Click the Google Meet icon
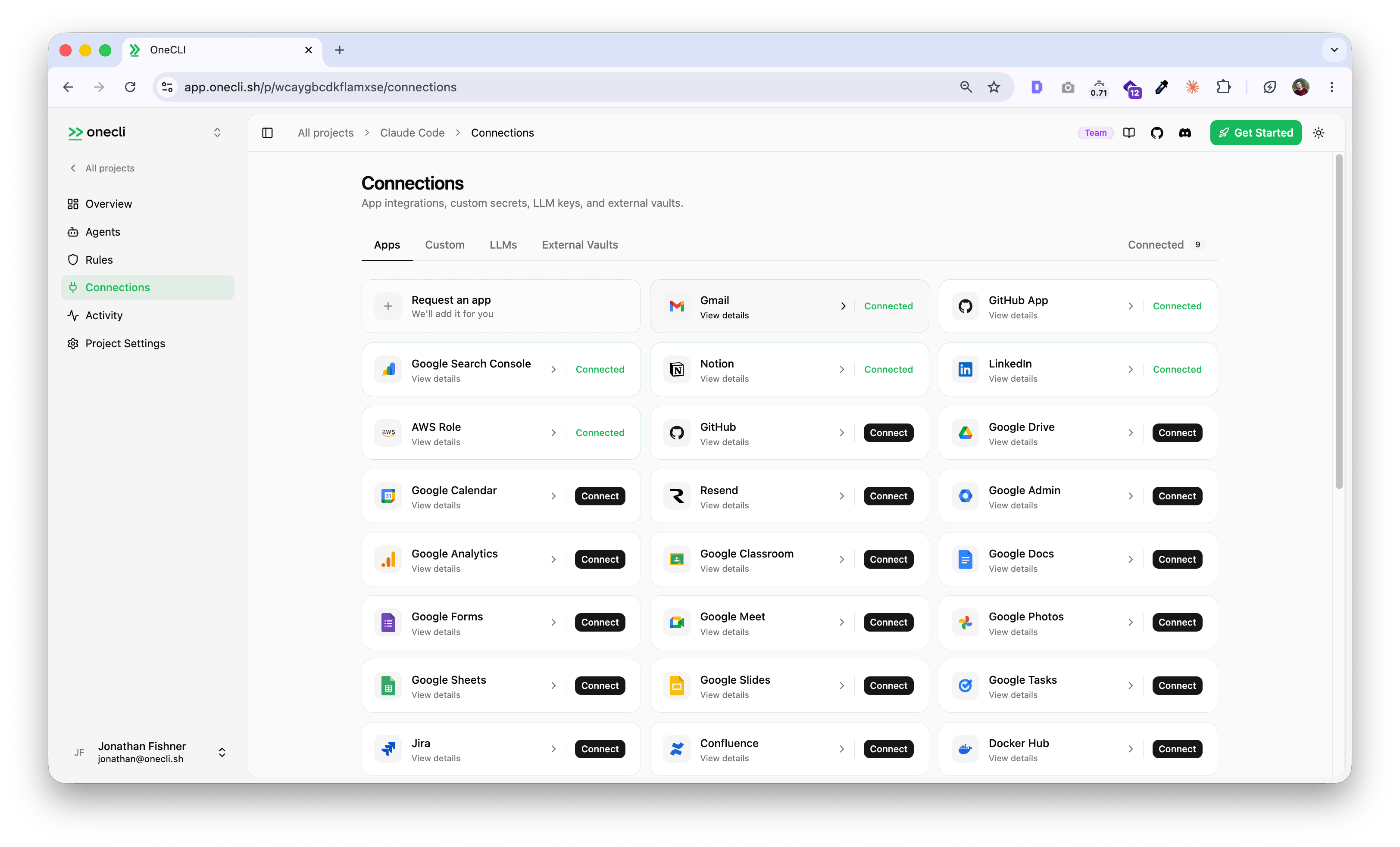1400x847 pixels. pos(677,623)
